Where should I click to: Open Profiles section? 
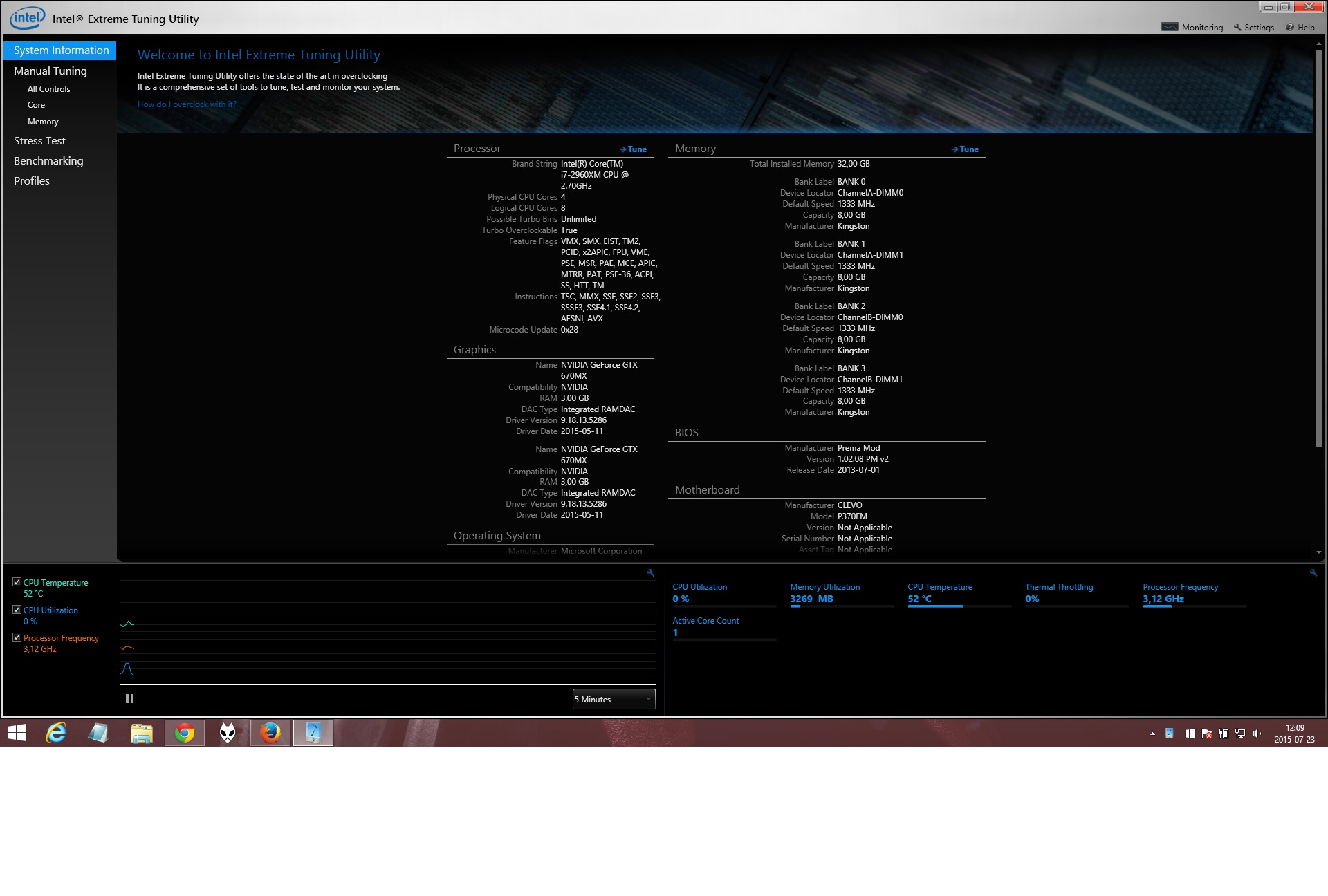click(32, 181)
